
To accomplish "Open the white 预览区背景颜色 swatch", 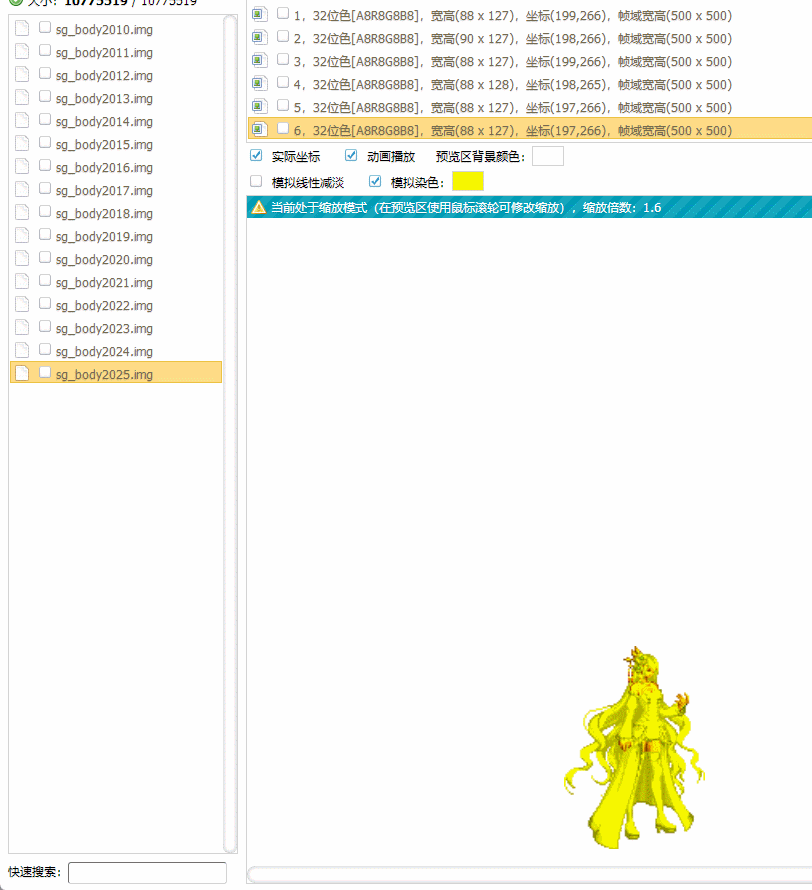I will click(x=548, y=156).
